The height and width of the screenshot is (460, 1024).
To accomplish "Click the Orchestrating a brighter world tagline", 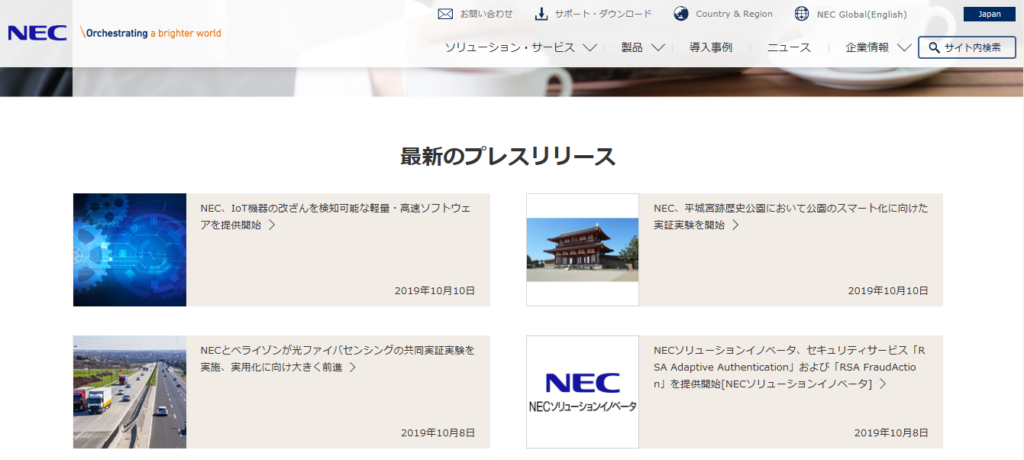I will coord(150,33).
